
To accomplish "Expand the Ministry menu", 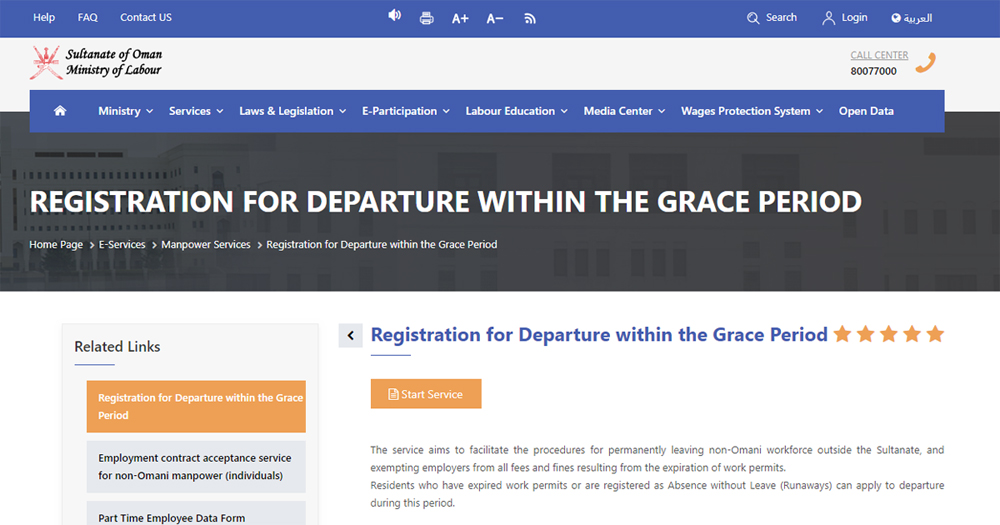I will pos(126,111).
